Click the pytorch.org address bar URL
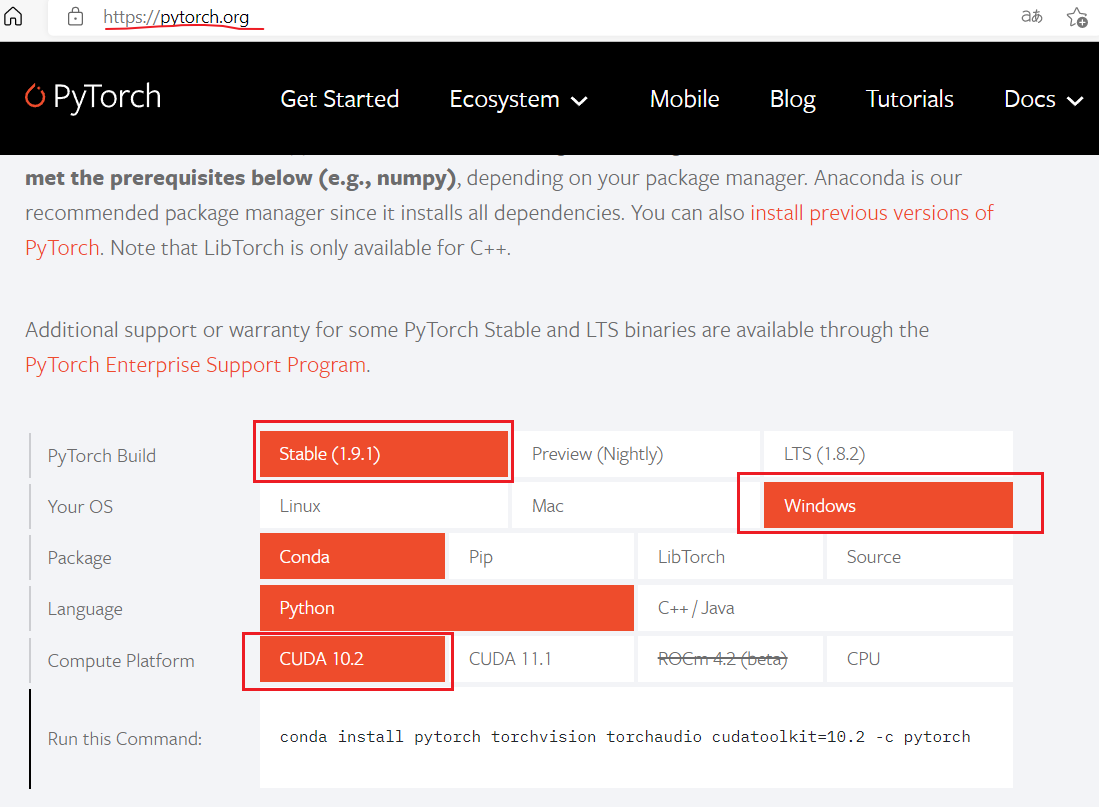This screenshot has width=1099, height=807. (176, 17)
